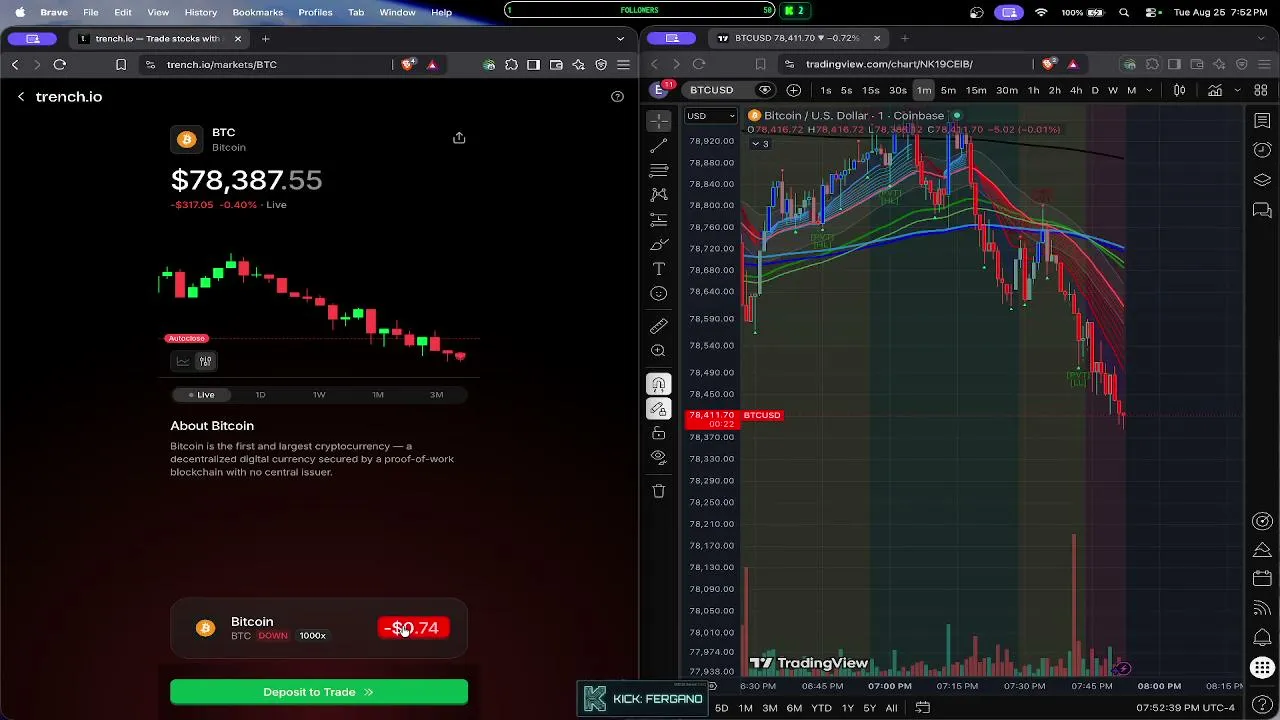Click the trench.io help circle icon
The image size is (1280, 720).
(x=617, y=97)
